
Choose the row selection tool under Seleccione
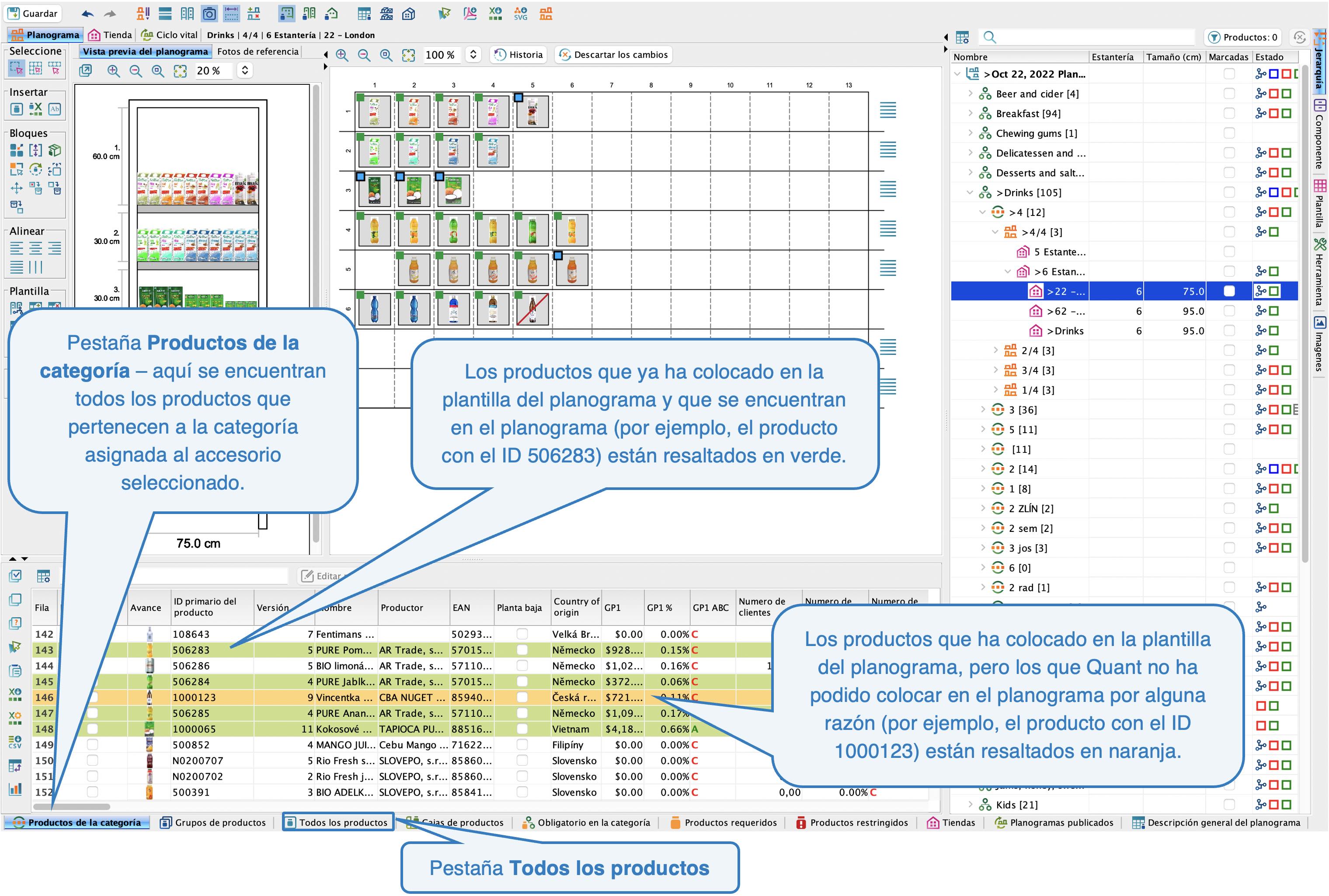pyautogui.click(x=55, y=69)
